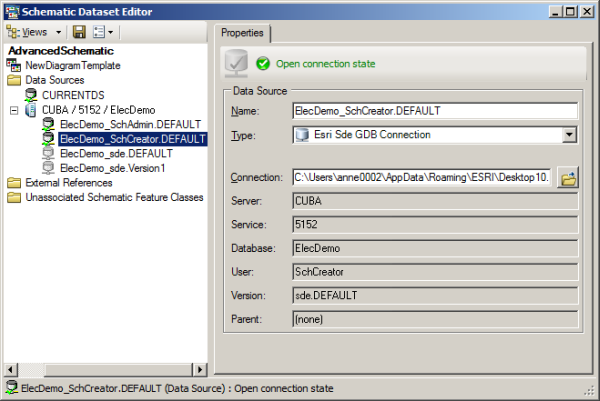Select Unassociated Schematic Feature Classes item

click(x=114, y=197)
